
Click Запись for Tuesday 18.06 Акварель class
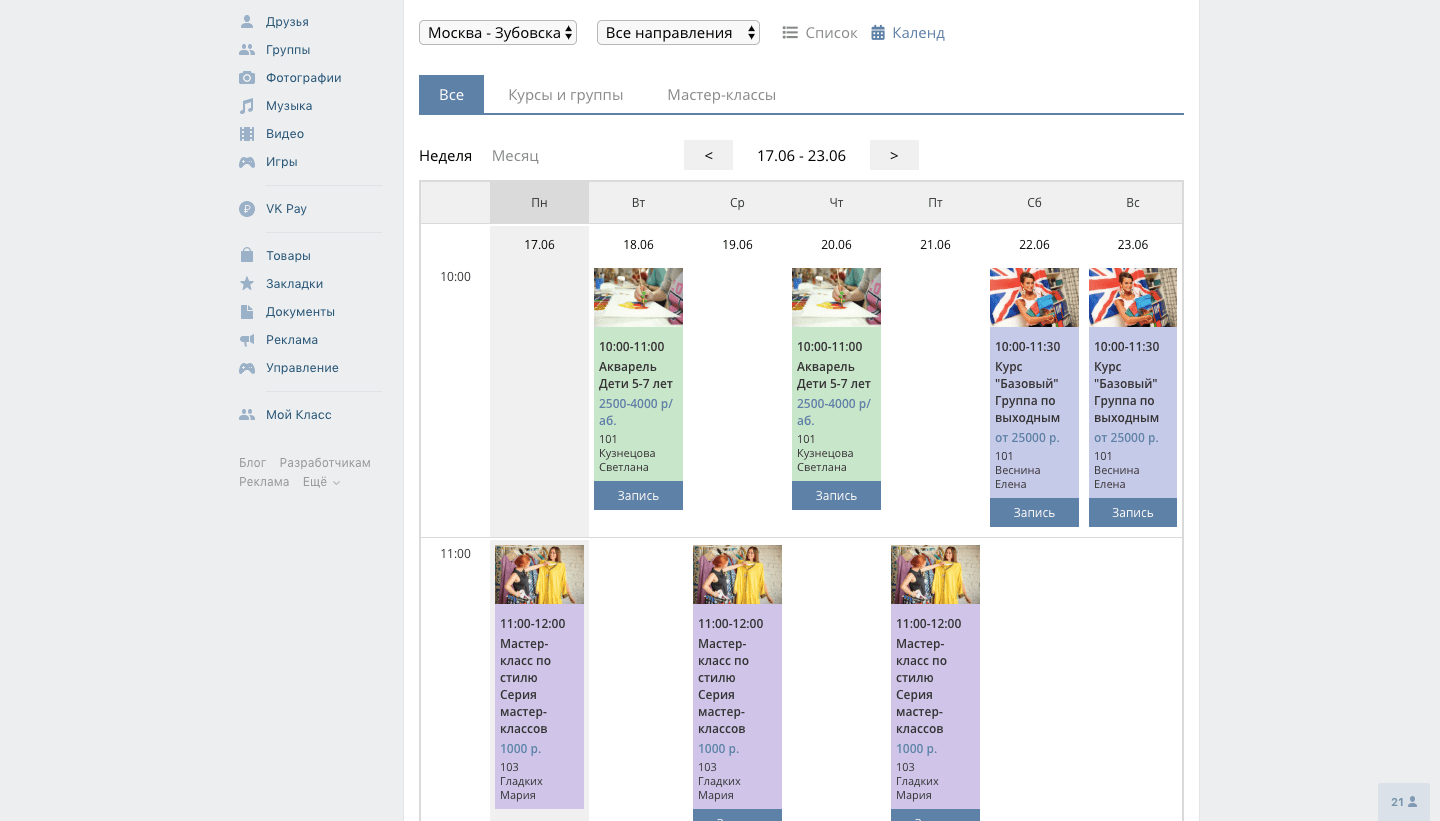coord(638,495)
